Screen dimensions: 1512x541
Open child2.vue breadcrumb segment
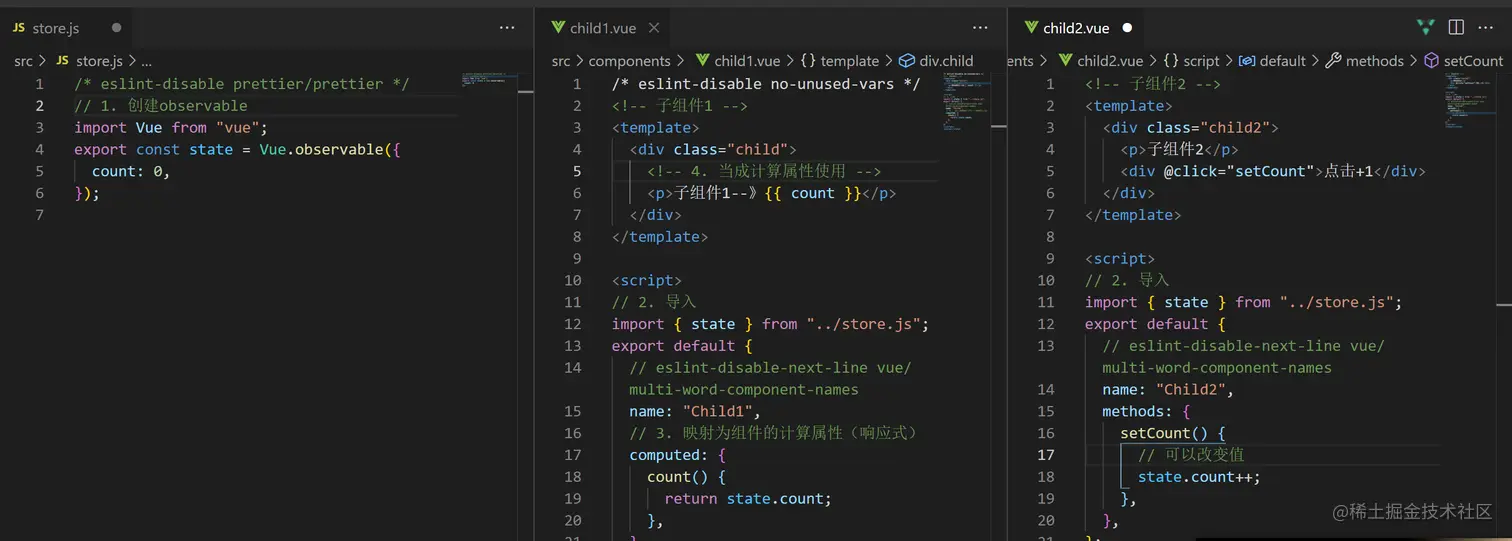coord(1110,61)
